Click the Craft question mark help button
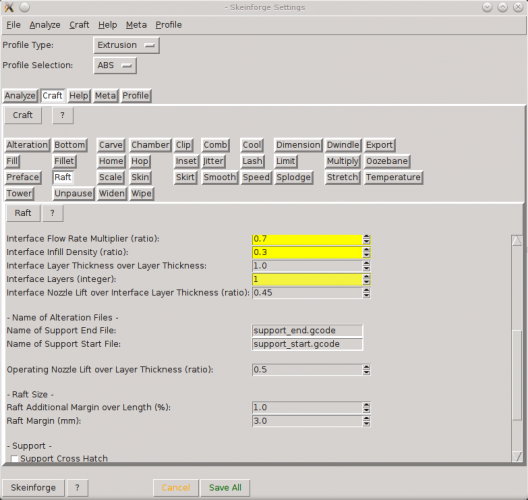This screenshot has width=528, height=500. 63,115
